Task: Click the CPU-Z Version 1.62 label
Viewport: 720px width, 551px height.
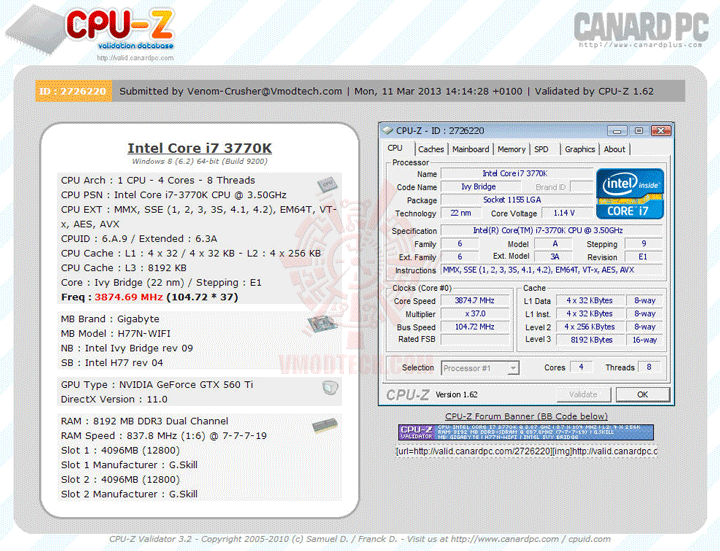Action: (456, 395)
